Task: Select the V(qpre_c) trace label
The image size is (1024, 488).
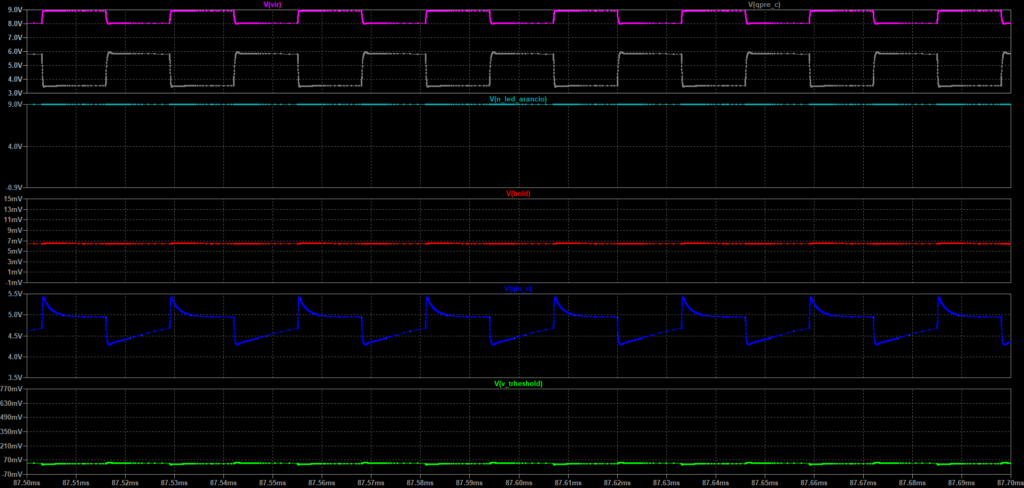Action: [763, 4]
